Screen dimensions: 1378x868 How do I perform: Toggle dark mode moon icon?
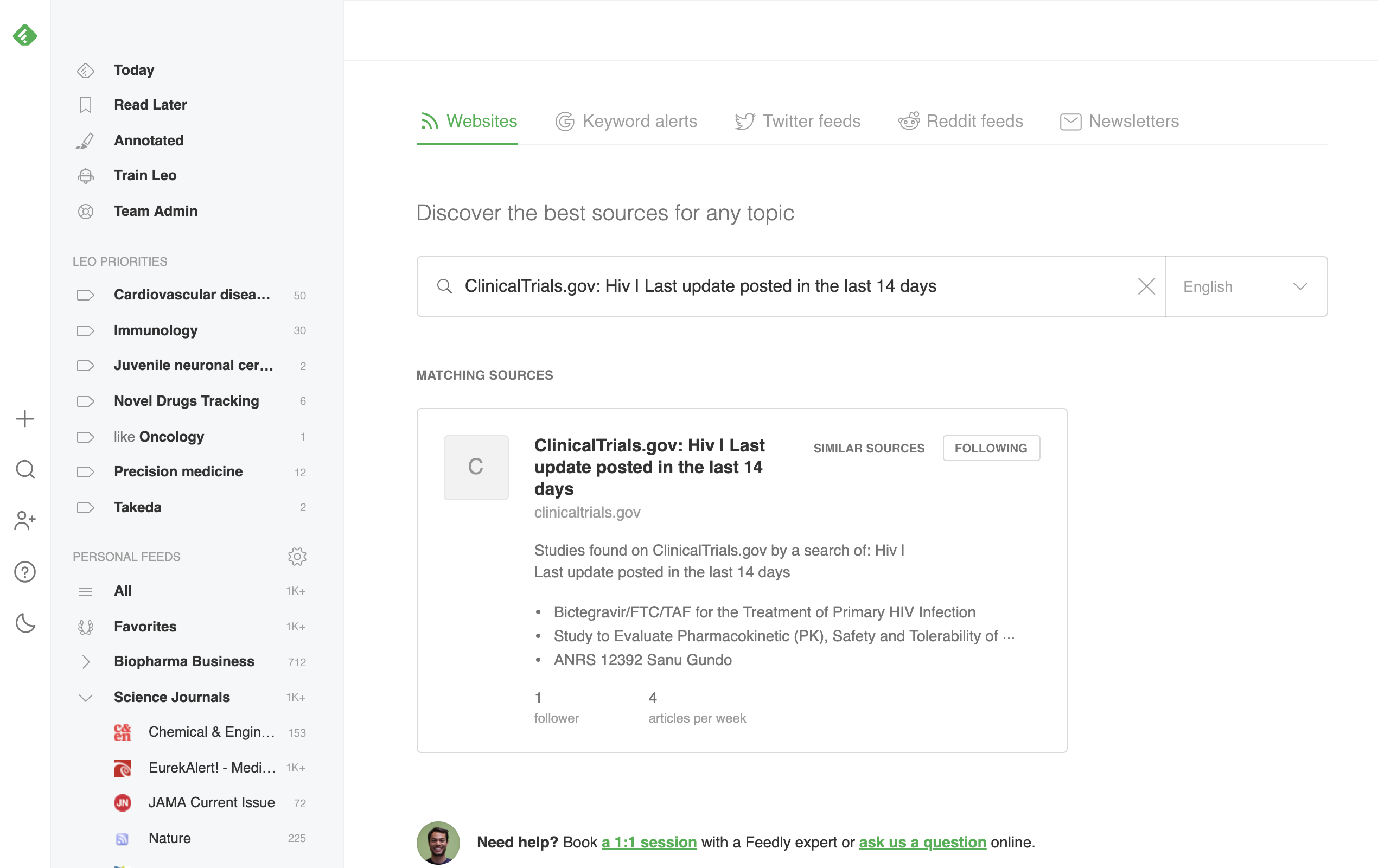tap(24, 623)
